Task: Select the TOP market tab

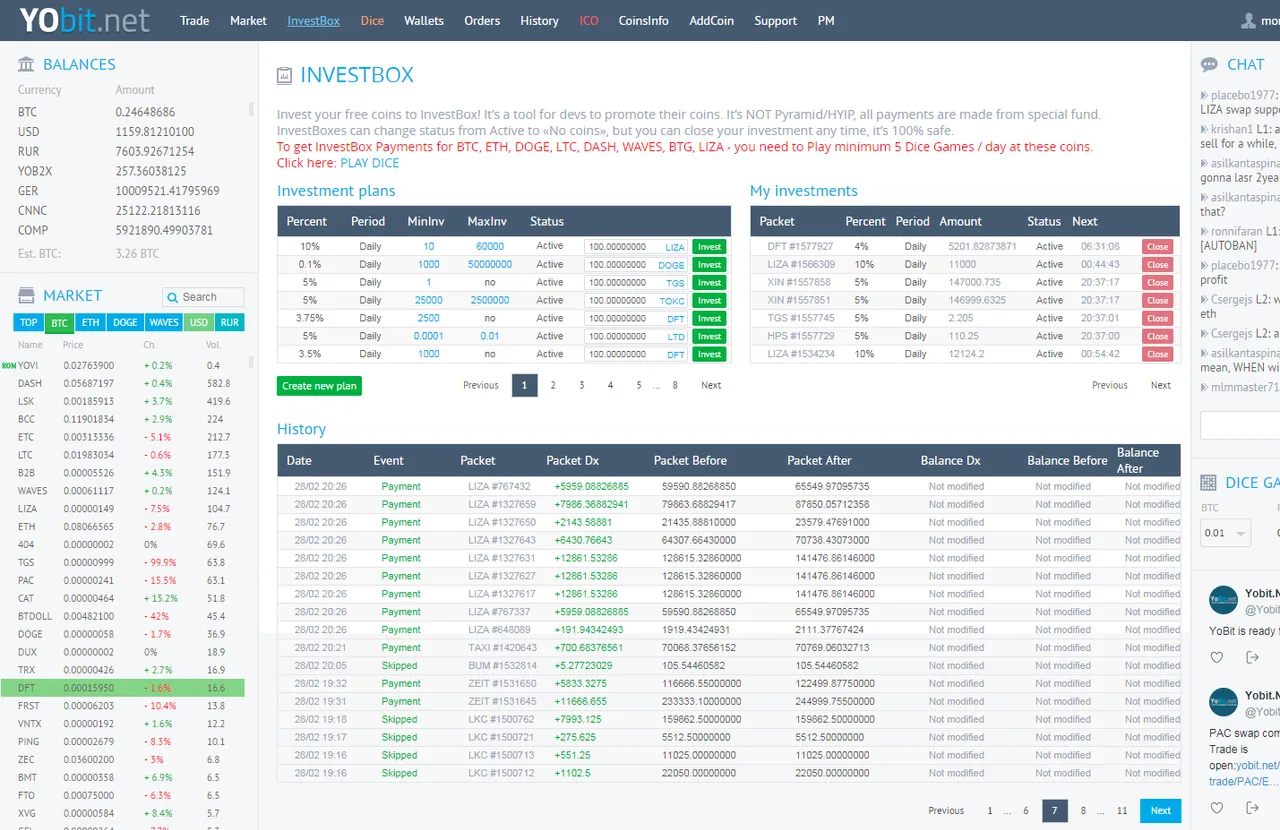Action: point(29,322)
